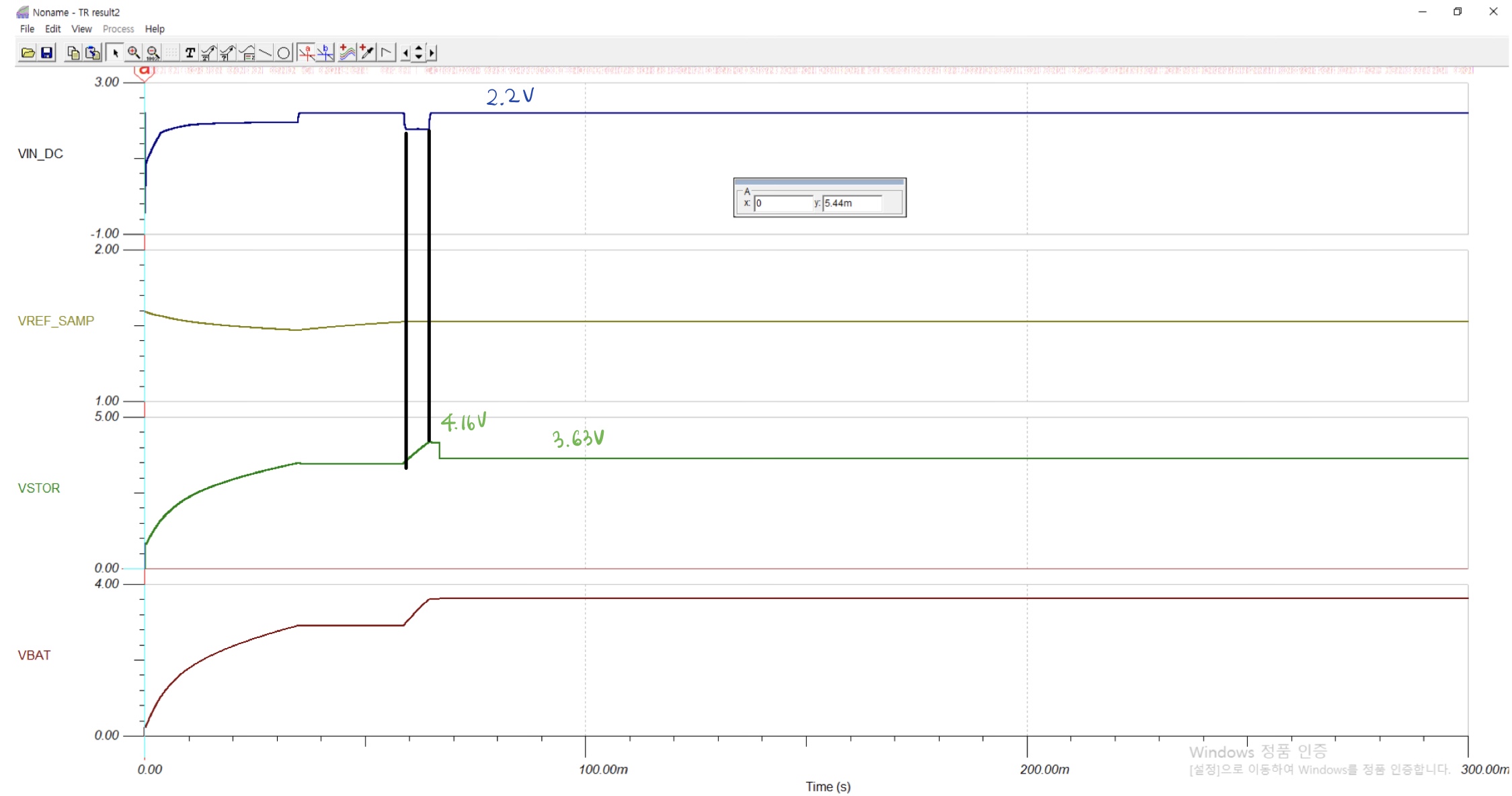Click the zoom out 100% magnifier
The image size is (1512, 796).
click(153, 52)
